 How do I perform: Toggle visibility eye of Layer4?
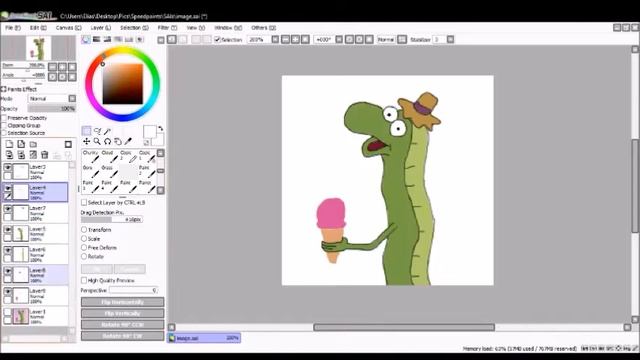[7, 188]
